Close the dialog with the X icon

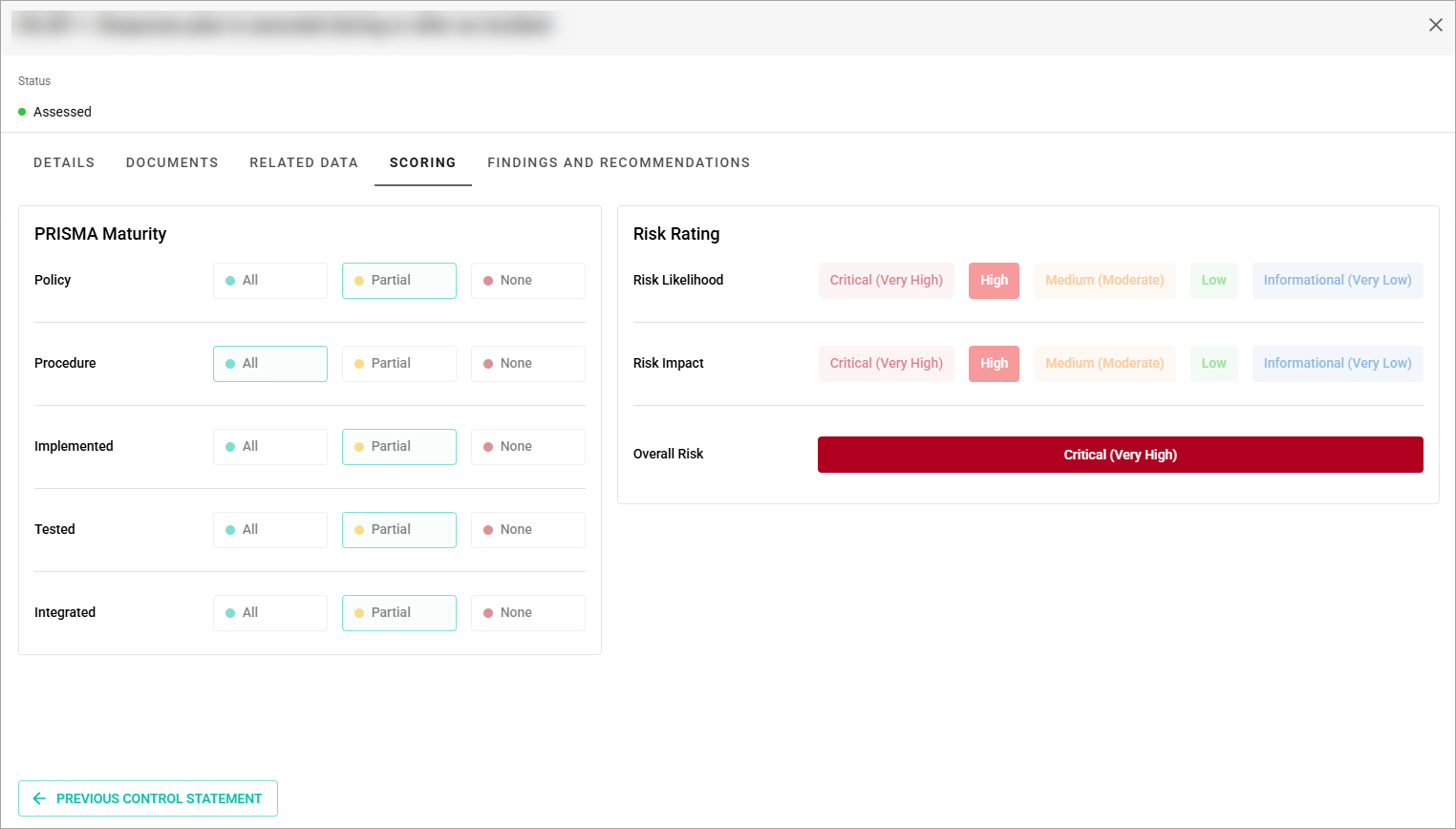(x=1435, y=25)
